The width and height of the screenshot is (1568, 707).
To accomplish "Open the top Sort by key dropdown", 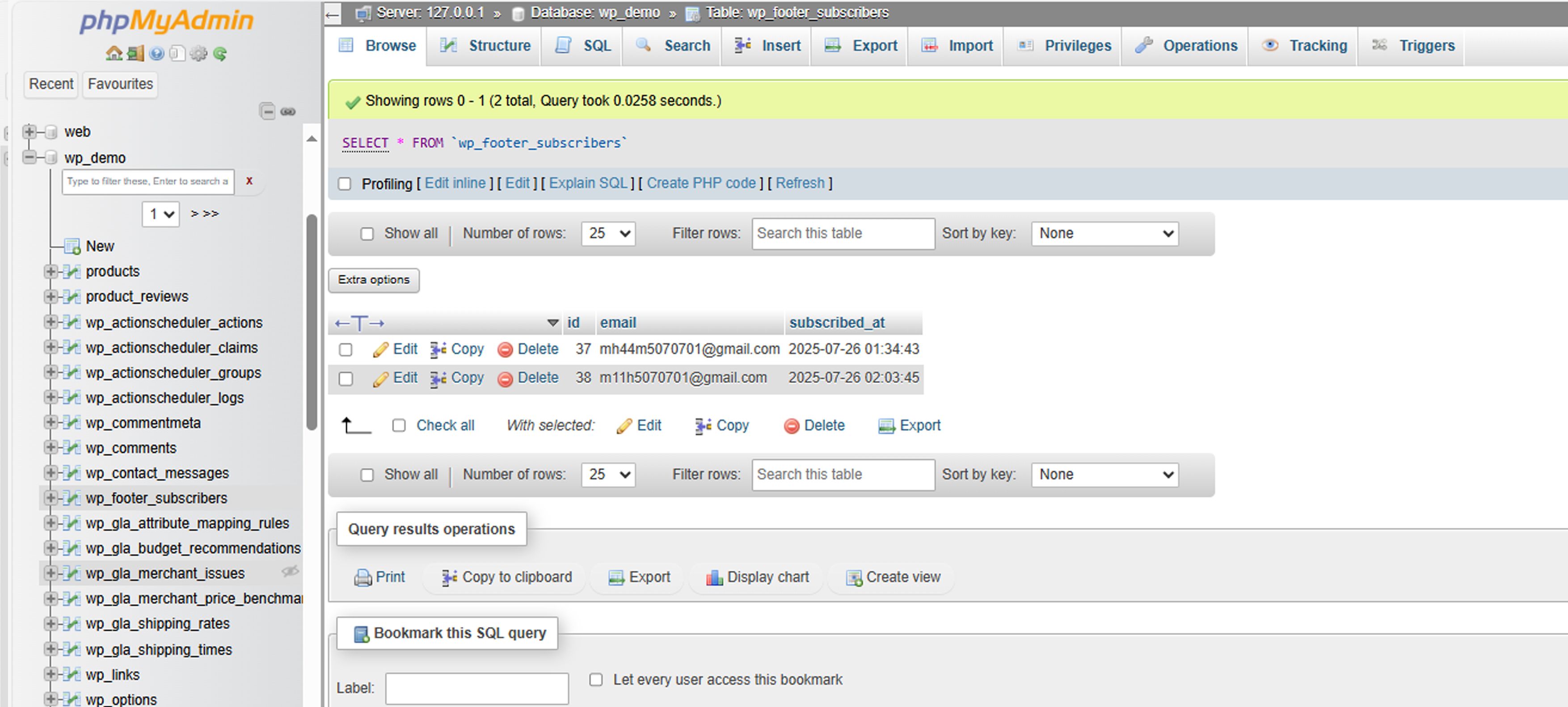I will tap(1104, 234).
